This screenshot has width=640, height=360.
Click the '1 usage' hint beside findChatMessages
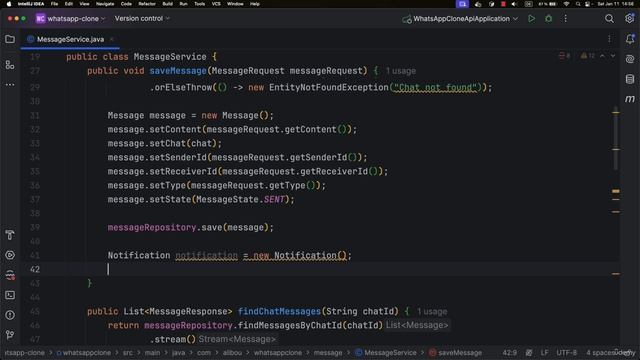pos(432,311)
